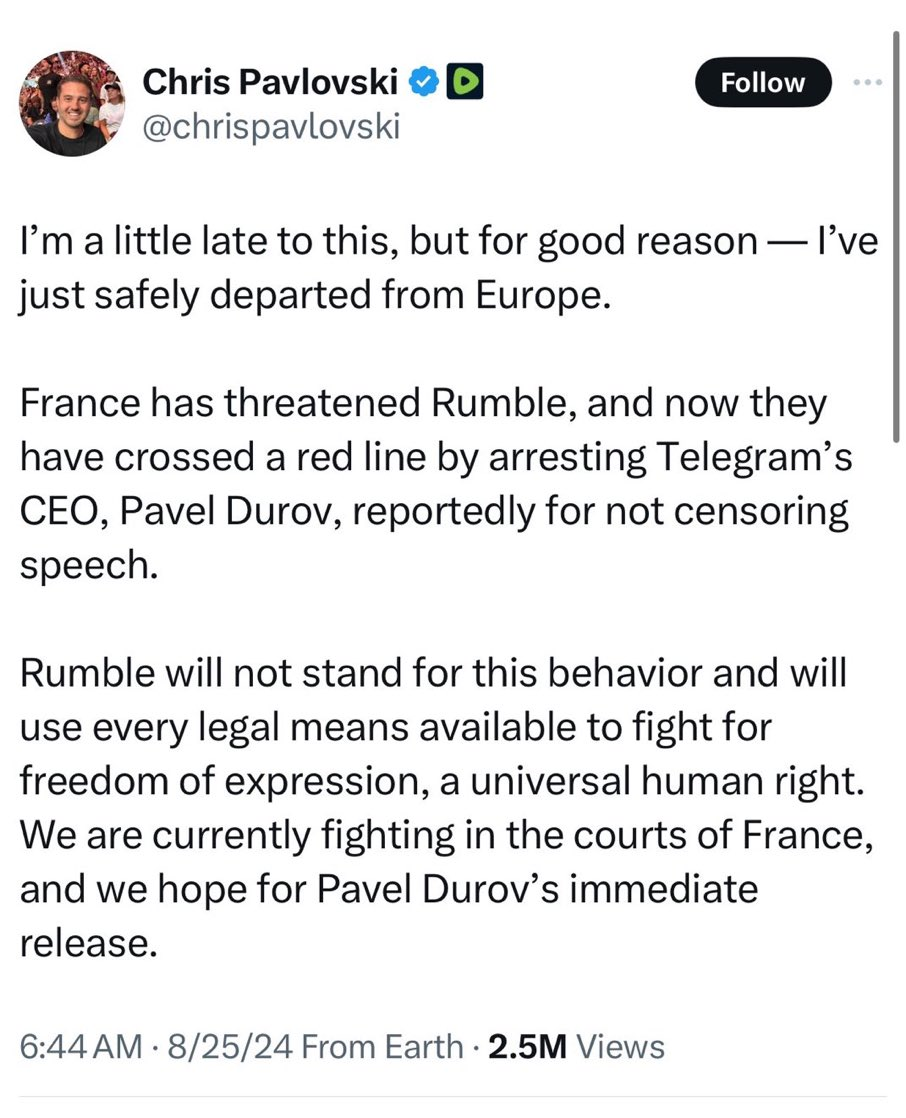Click the From Earth location label
This screenshot has height=1118, width=906.
382,1047
